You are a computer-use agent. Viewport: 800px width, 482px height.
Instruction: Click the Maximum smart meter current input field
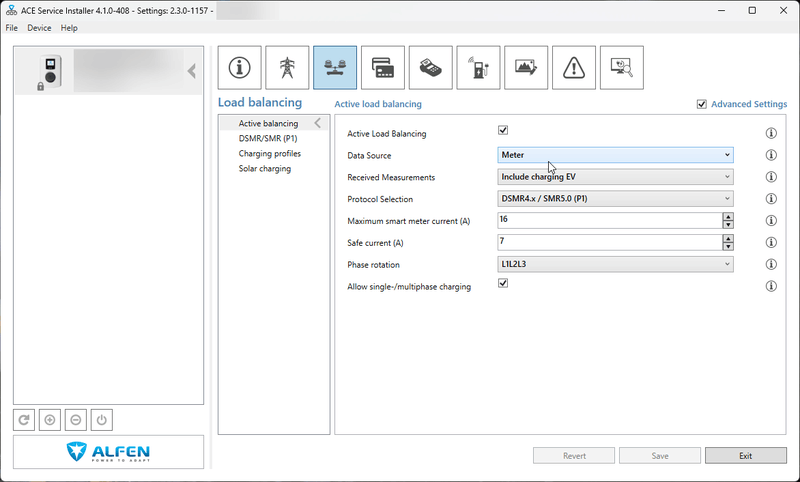pos(610,220)
